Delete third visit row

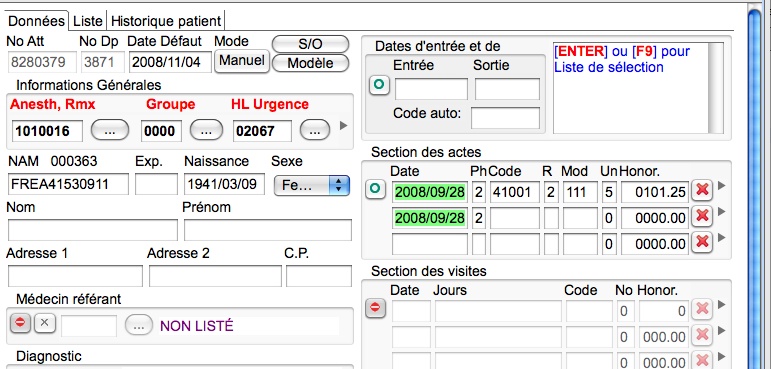point(702,360)
